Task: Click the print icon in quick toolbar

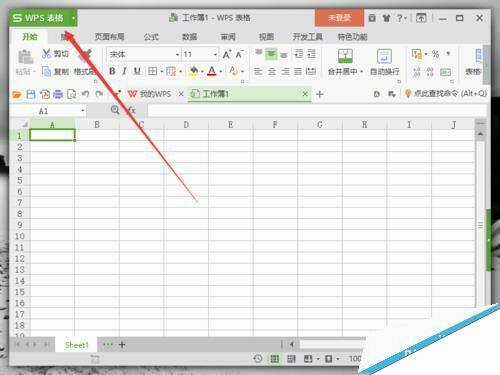Action: point(58,94)
